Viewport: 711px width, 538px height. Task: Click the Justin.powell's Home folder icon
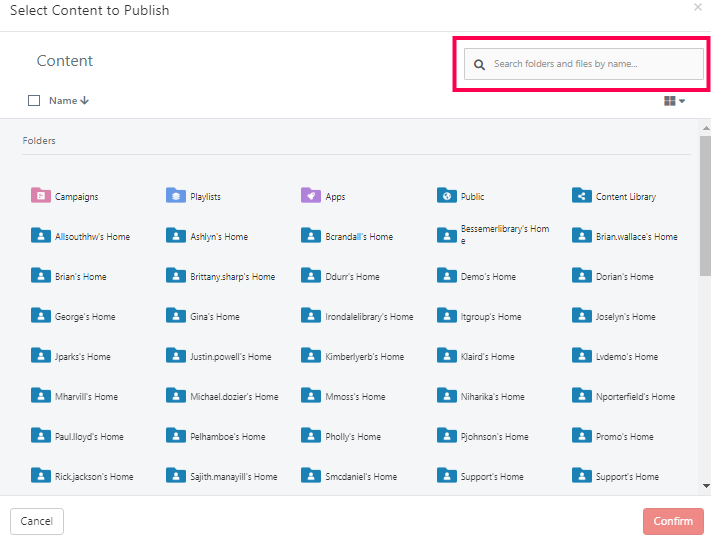[175, 355]
